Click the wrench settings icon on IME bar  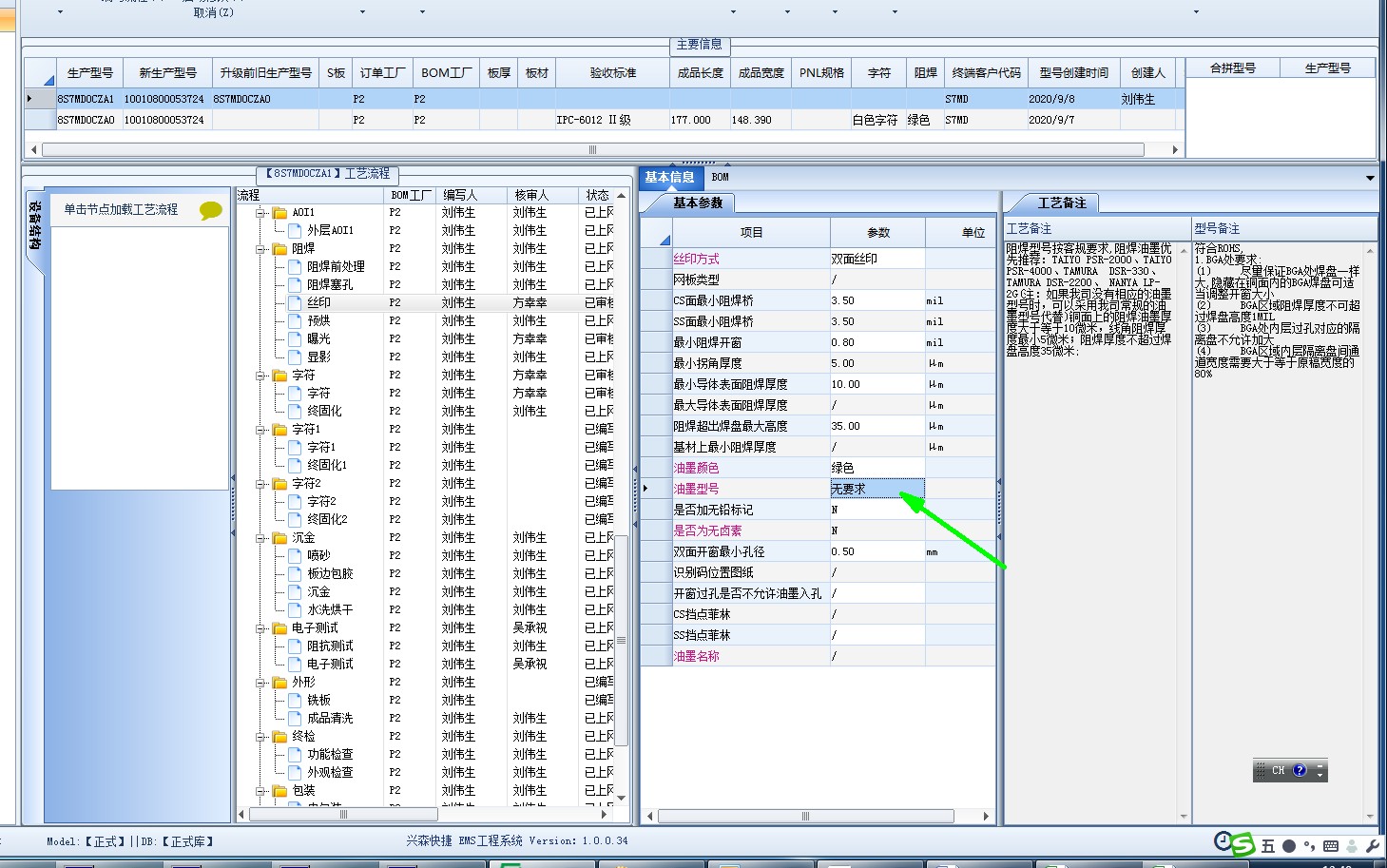pos(1373,846)
